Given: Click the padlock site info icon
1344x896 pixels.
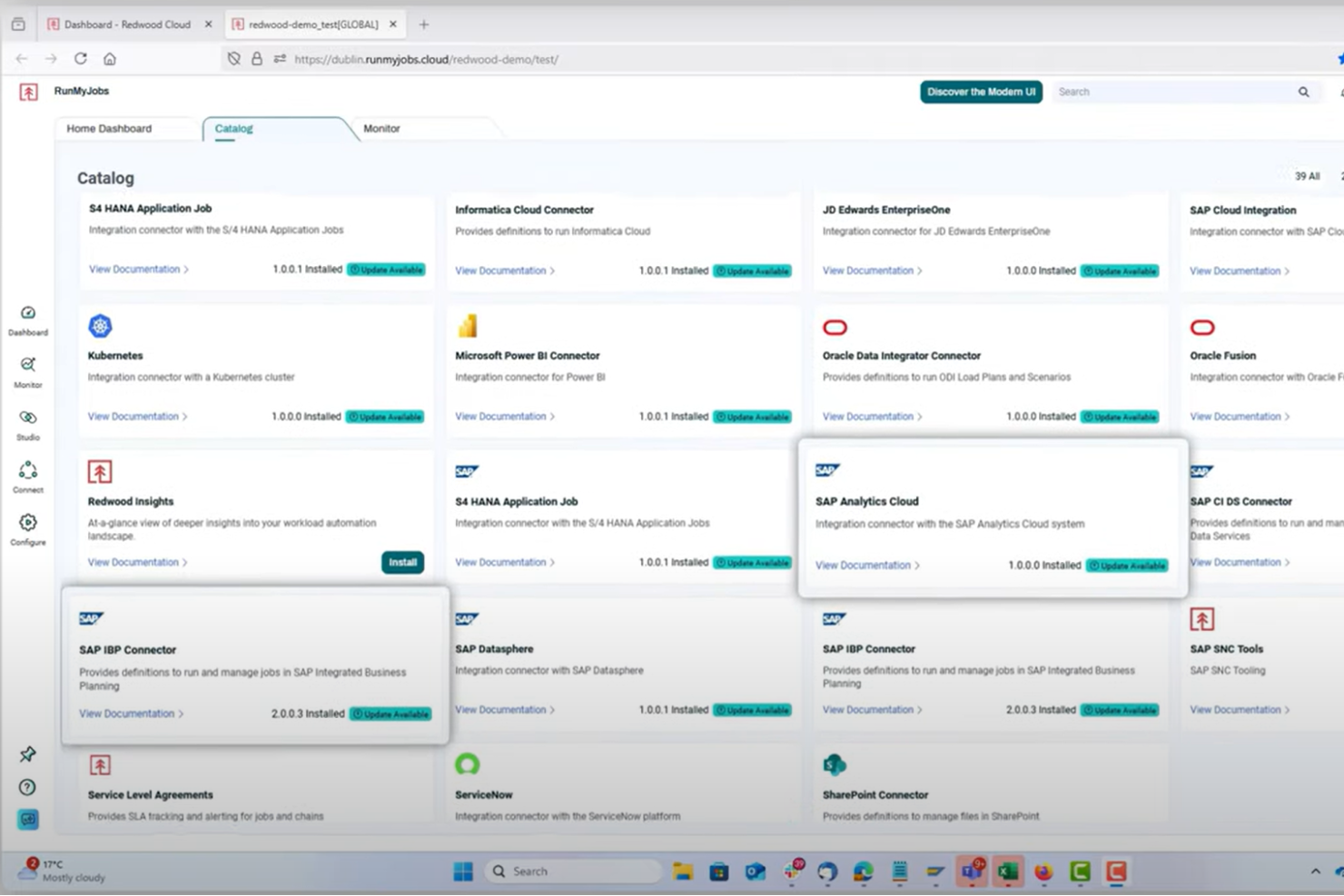Looking at the screenshot, I should coord(257,59).
